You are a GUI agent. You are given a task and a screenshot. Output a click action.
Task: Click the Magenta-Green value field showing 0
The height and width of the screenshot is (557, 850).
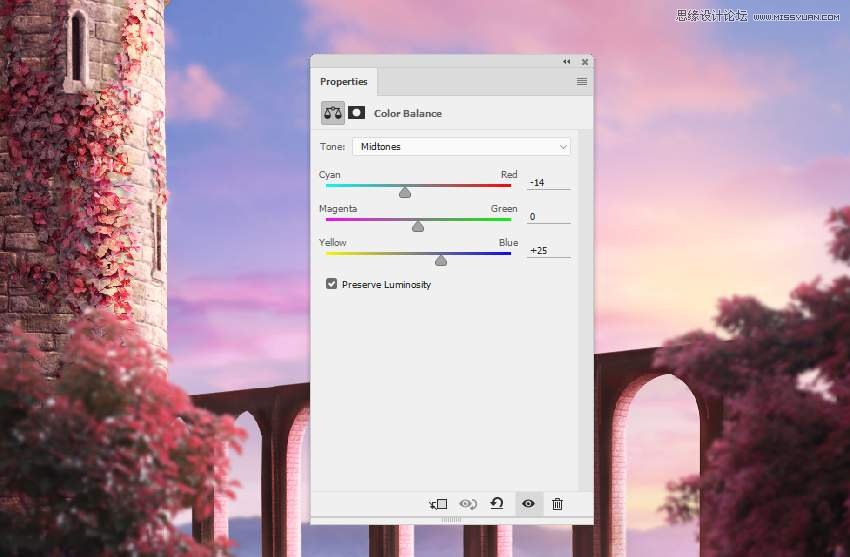coord(549,216)
